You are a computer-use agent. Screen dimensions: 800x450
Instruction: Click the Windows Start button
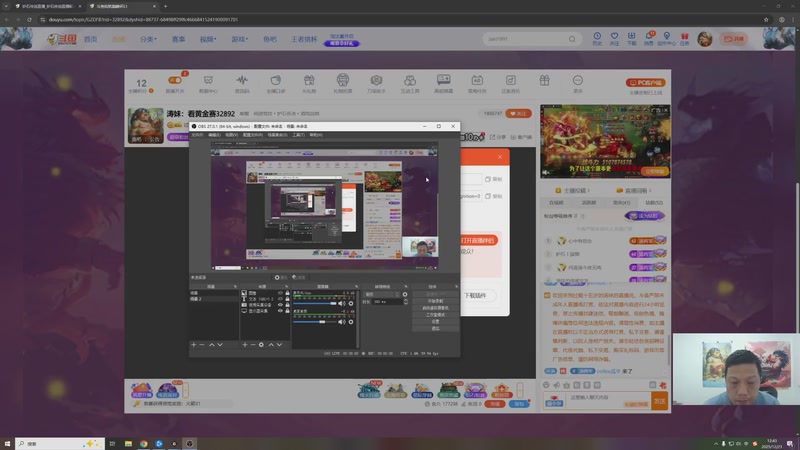coord(7,444)
